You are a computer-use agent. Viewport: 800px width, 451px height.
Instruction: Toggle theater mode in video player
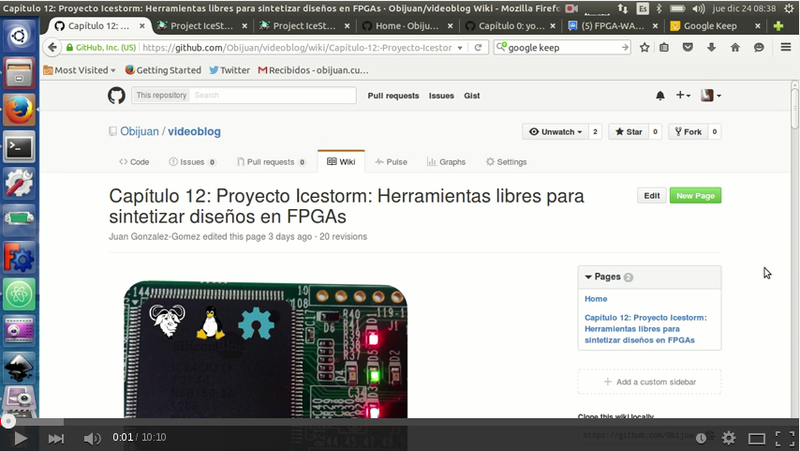tap(757, 438)
